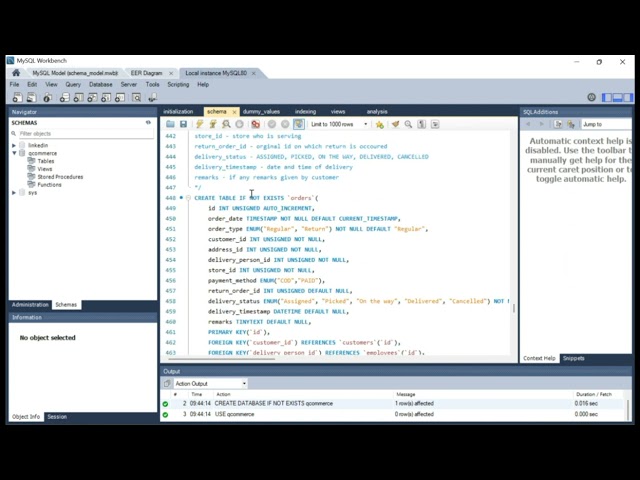The width and height of the screenshot is (640, 480).
Task: Stop query execution icon
Action: pos(240,124)
